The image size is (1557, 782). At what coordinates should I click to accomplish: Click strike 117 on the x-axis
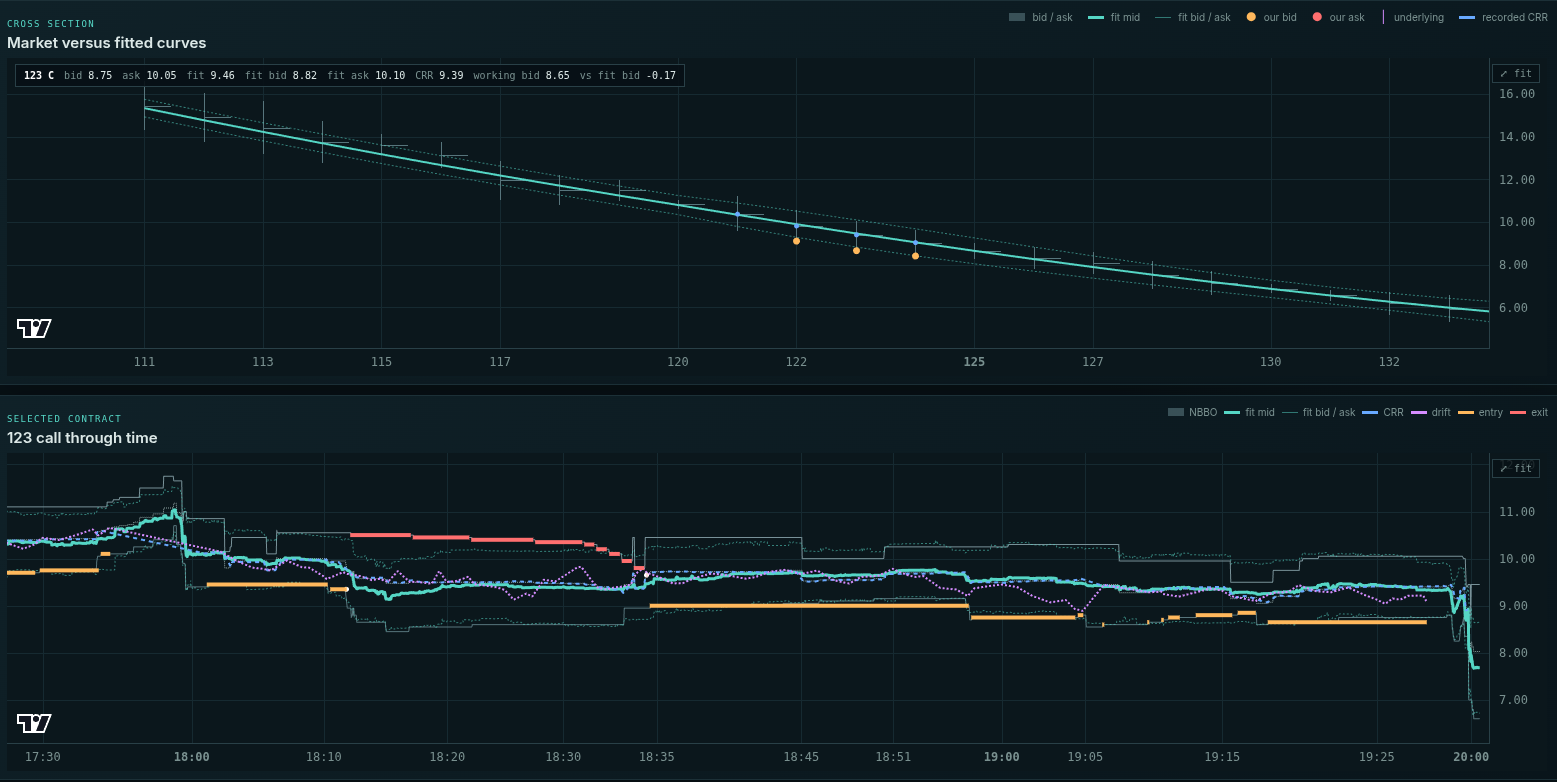click(x=500, y=362)
